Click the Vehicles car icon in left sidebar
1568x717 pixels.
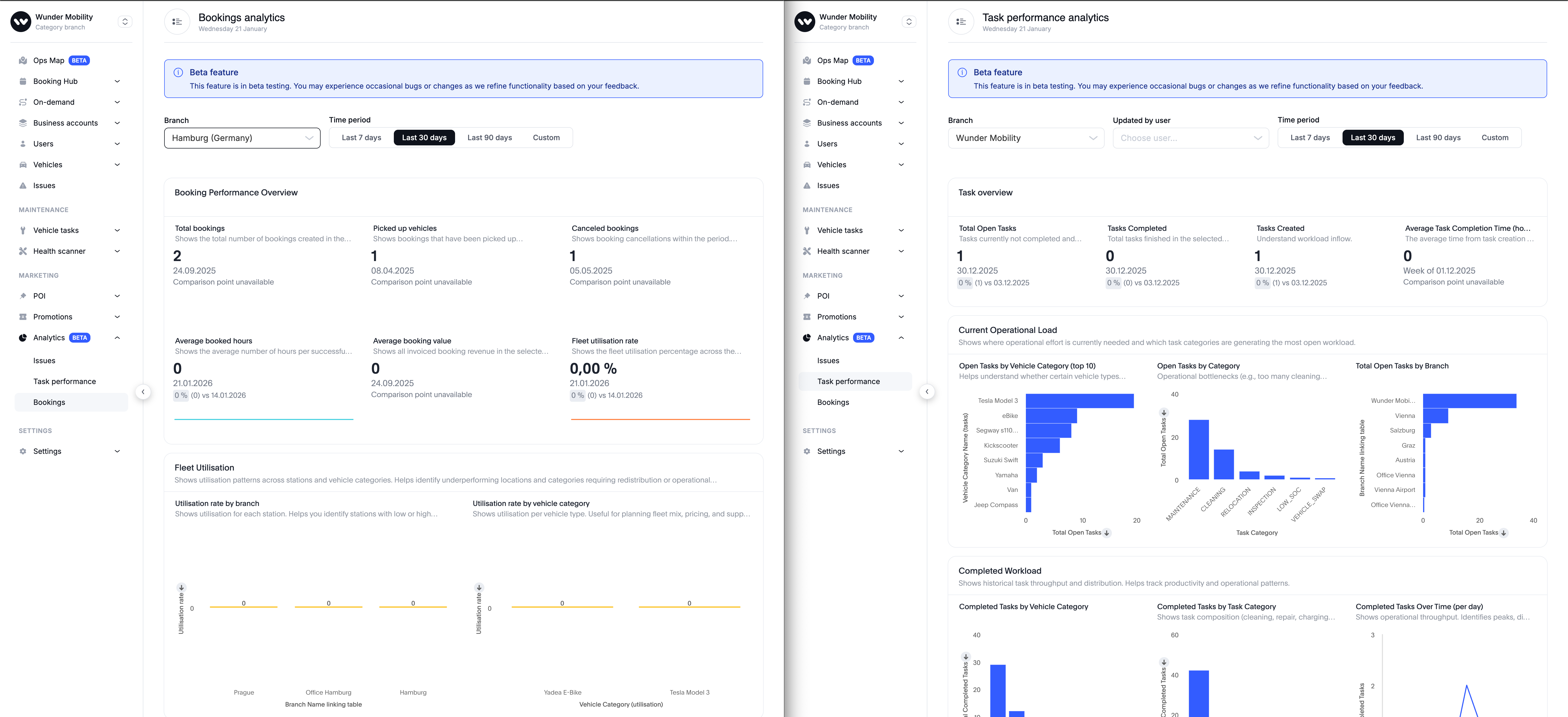click(23, 164)
